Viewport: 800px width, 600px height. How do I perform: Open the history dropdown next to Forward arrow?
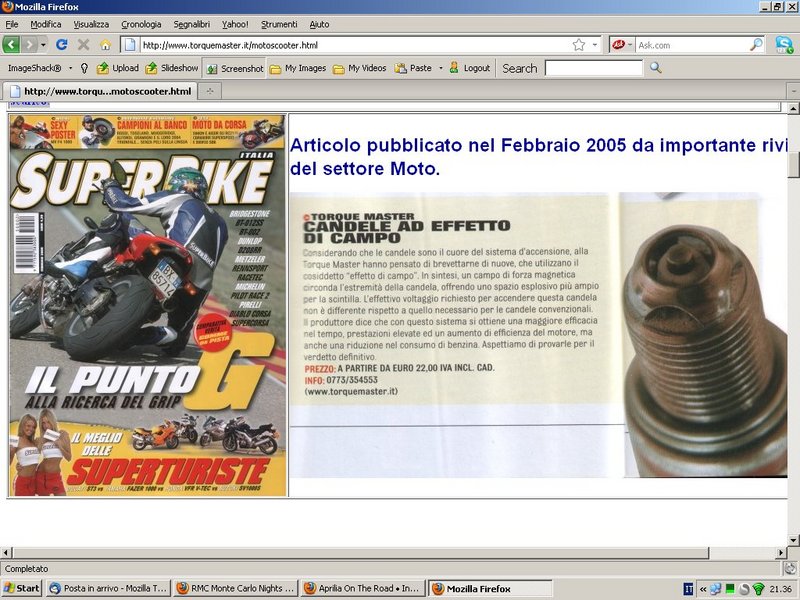(43, 45)
